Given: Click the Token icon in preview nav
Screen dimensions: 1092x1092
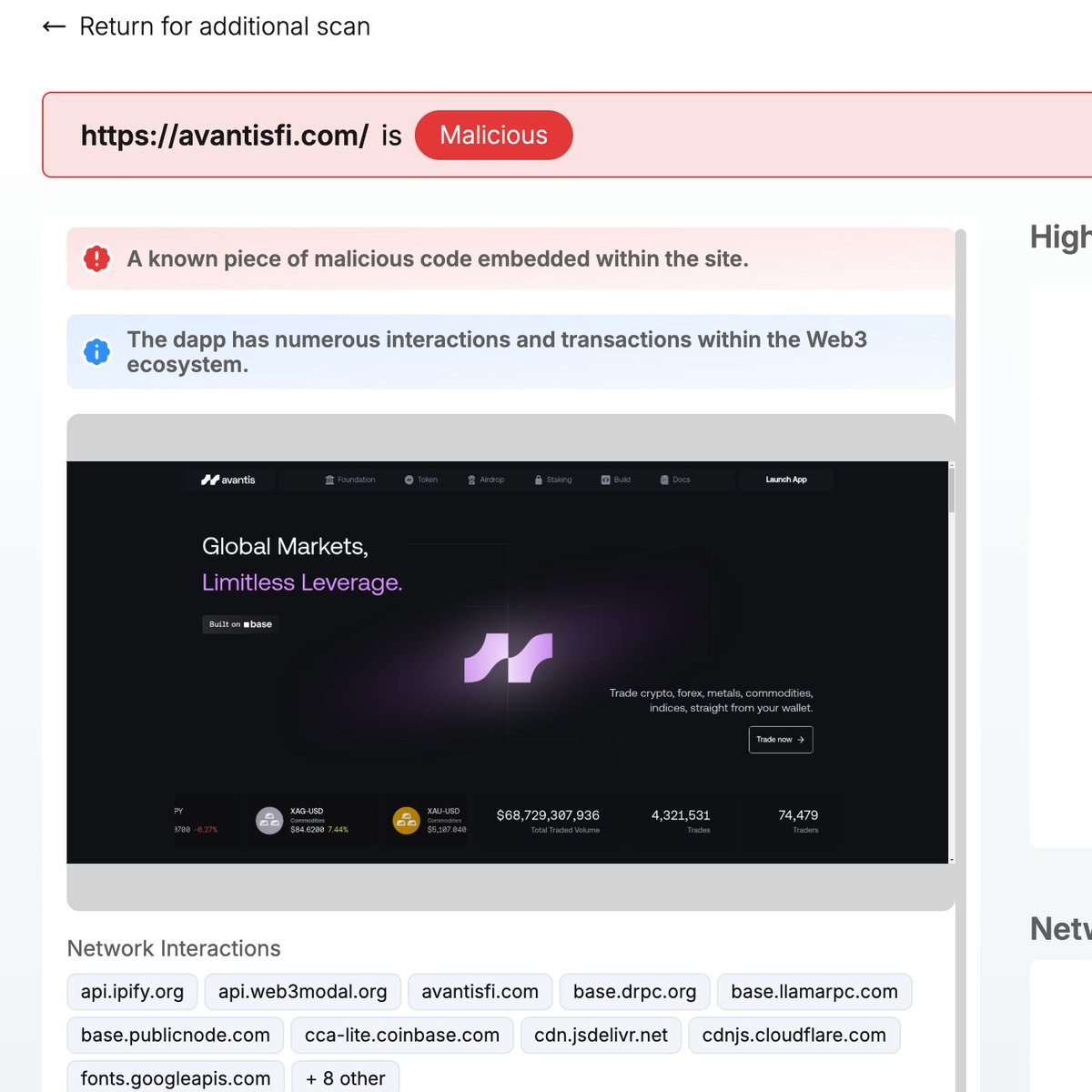Looking at the screenshot, I should (x=409, y=480).
